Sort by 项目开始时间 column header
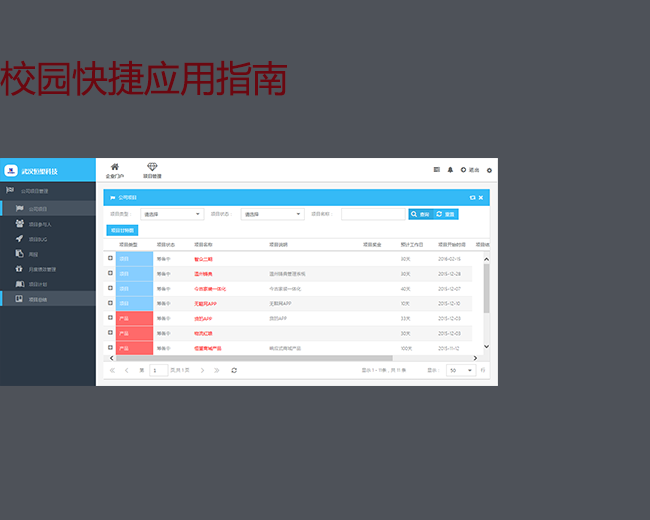This screenshot has width=650, height=520. (452, 245)
